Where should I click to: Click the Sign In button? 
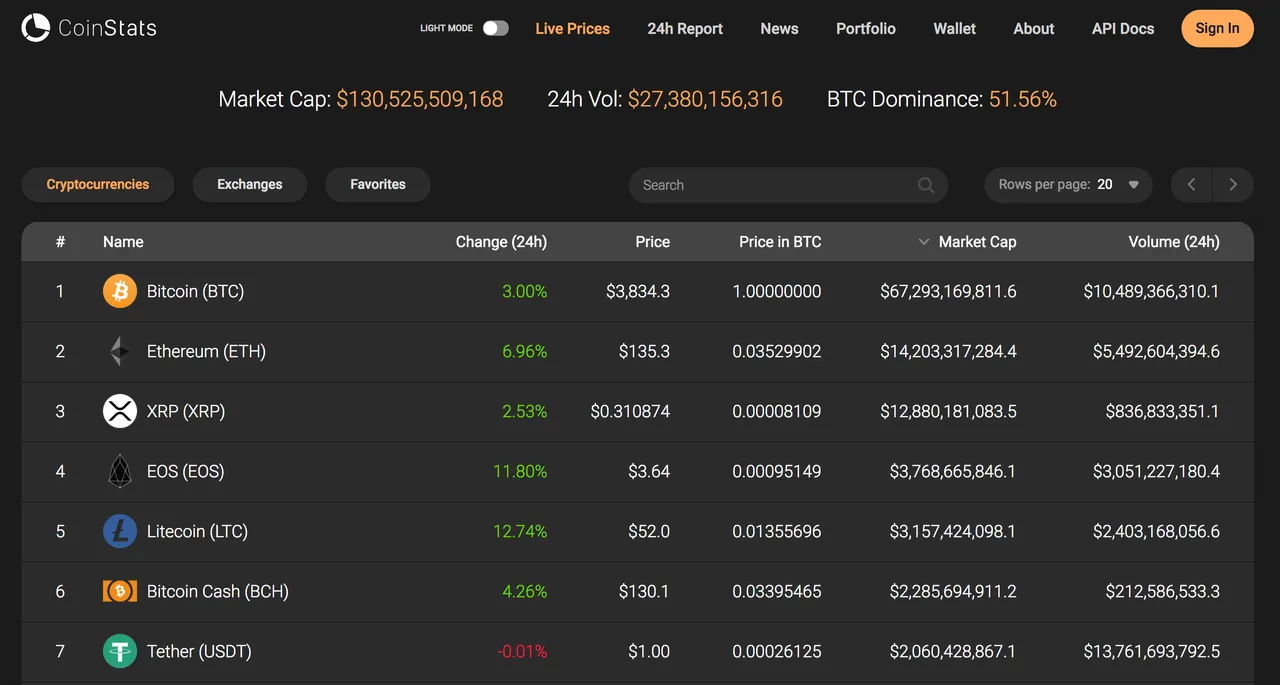click(x=1217, y=28)
